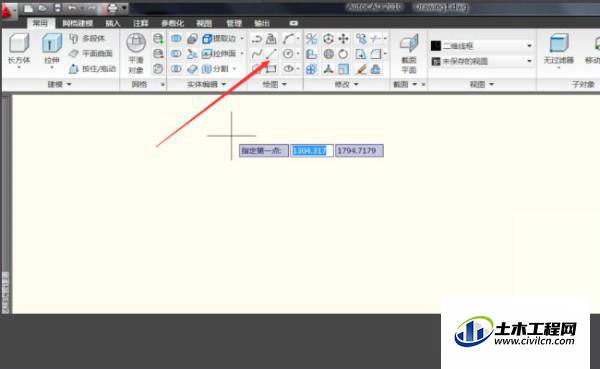Click the Smooth Object (平滑对象) button
Image resolution: width=600 pixels, height=369 pixels.
click(x=136, y=53)
